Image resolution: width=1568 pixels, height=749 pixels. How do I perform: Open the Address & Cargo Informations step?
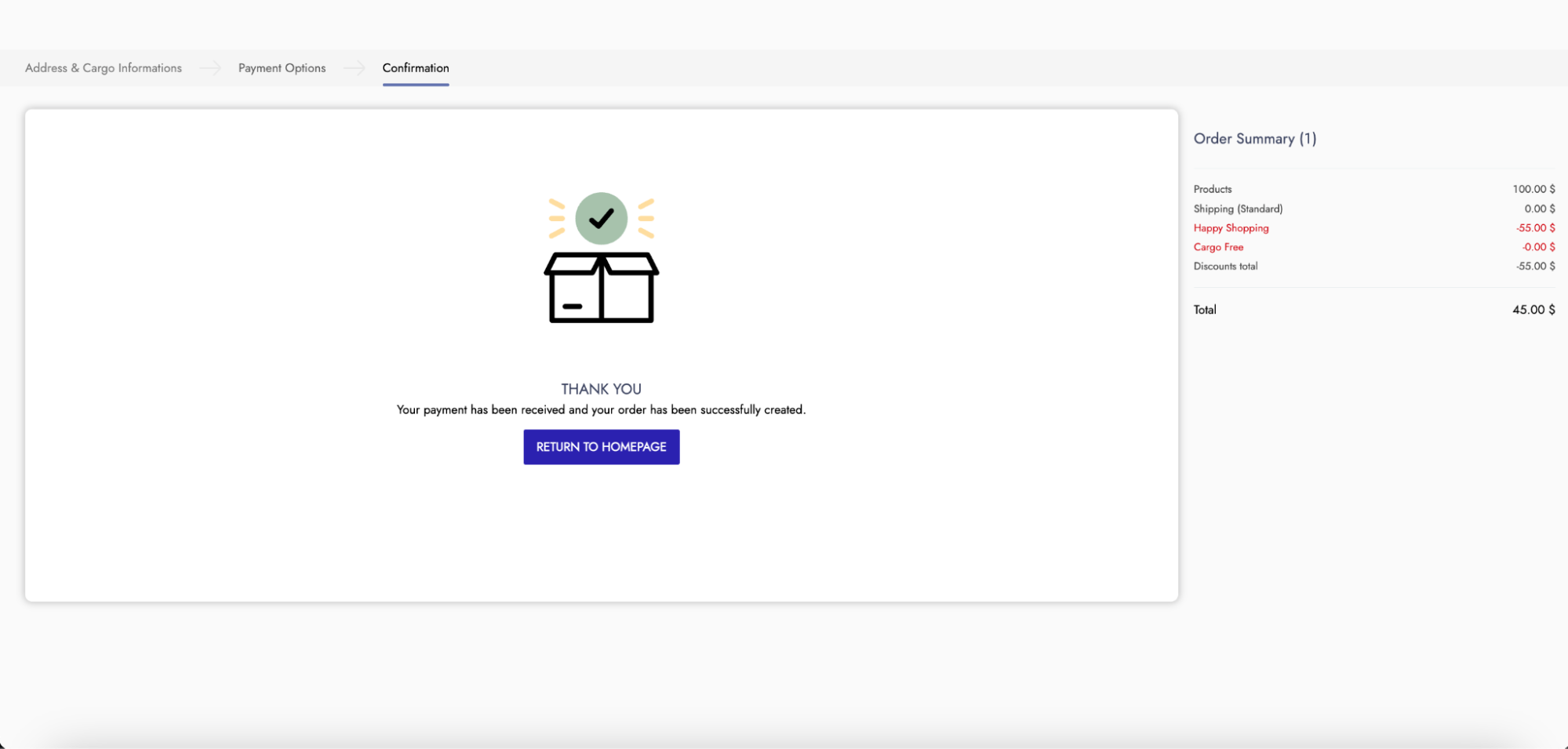click(104, 68)
